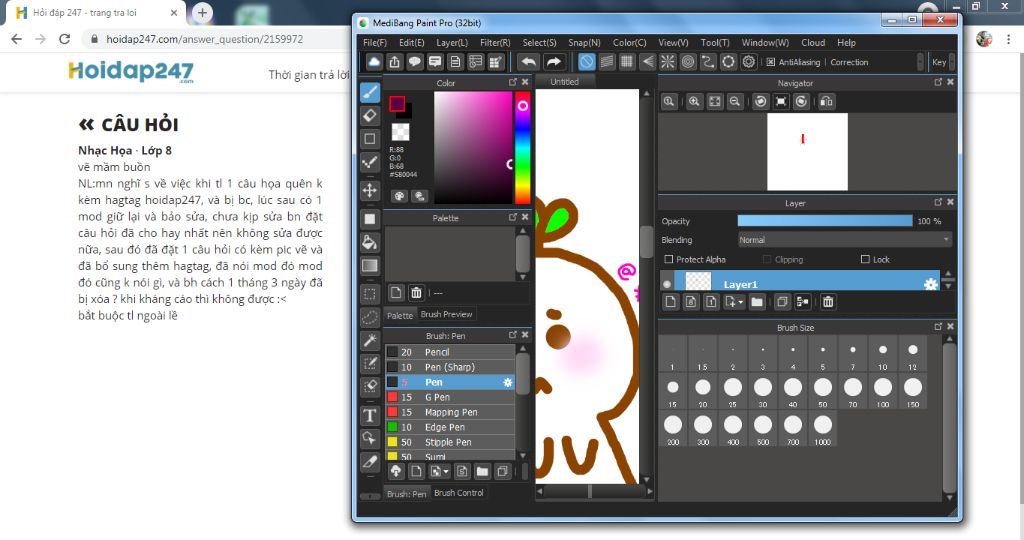Select the Pencil brush
This screenshot has height=540, width=1024.
coord(450,352)
